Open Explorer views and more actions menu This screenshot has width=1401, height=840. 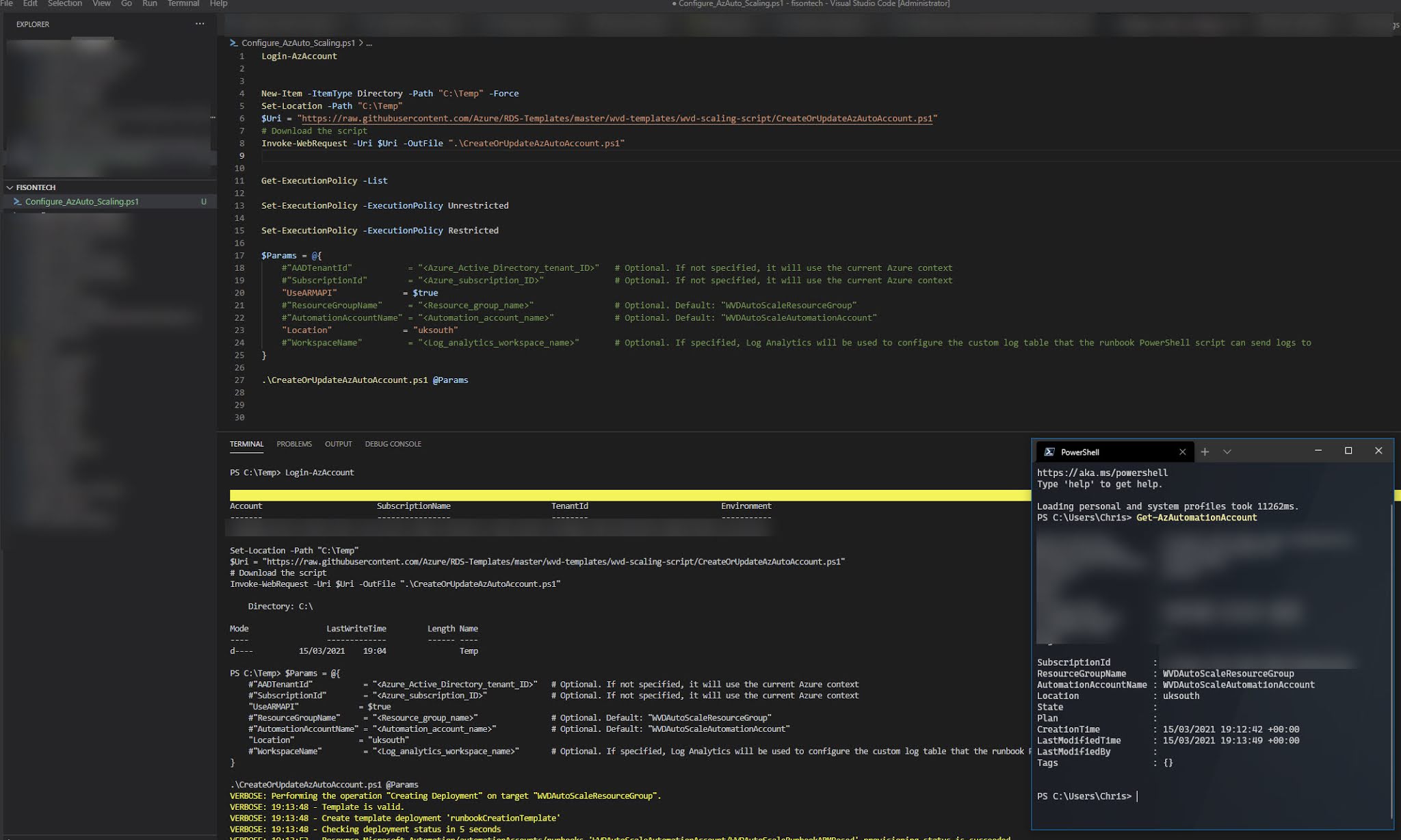[x=200, y=24]
